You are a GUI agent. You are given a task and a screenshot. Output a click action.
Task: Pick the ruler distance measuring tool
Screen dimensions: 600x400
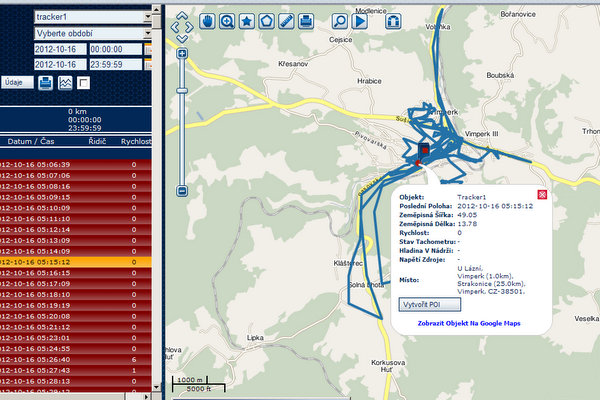tap(286, 21)
